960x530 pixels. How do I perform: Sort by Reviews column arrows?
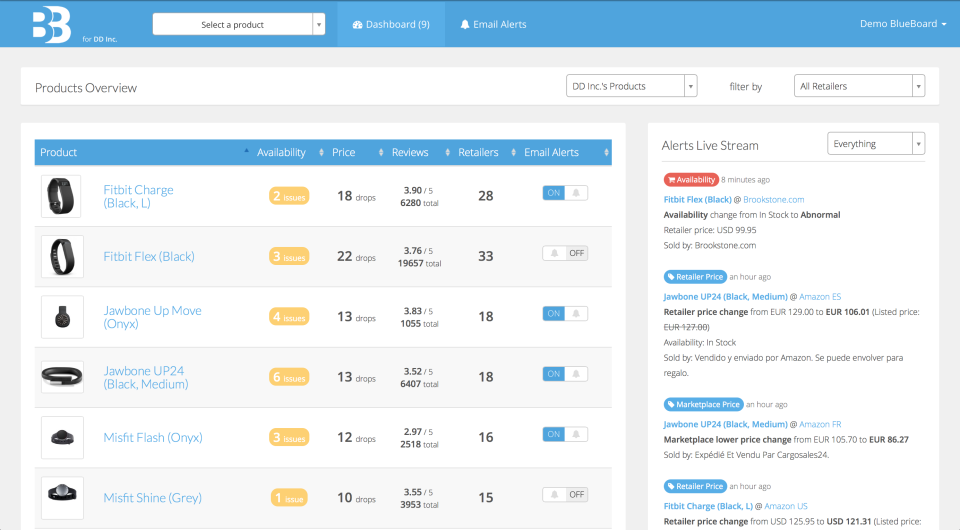click(x=448, y=152)
